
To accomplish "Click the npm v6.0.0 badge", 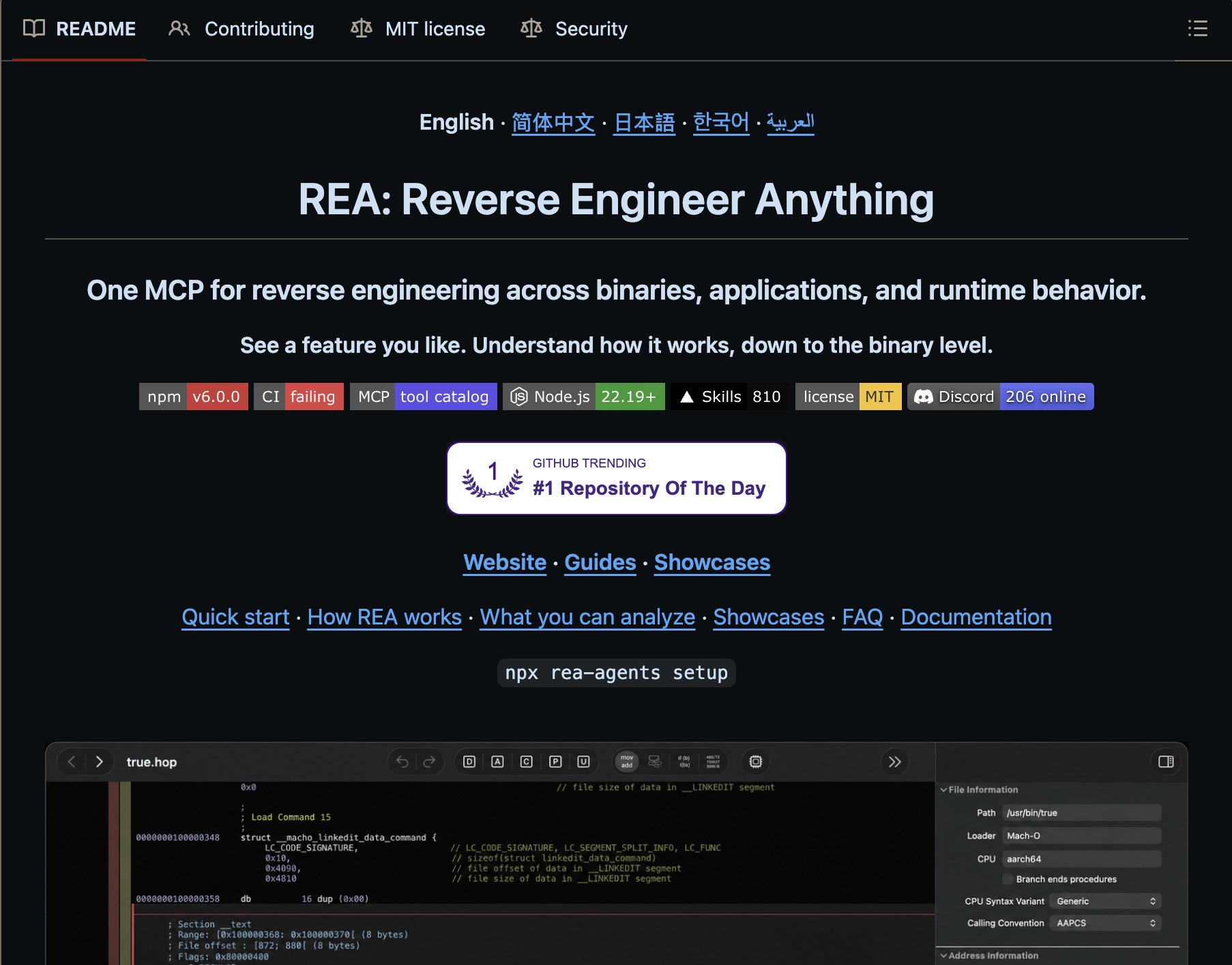I will [194, 397].
